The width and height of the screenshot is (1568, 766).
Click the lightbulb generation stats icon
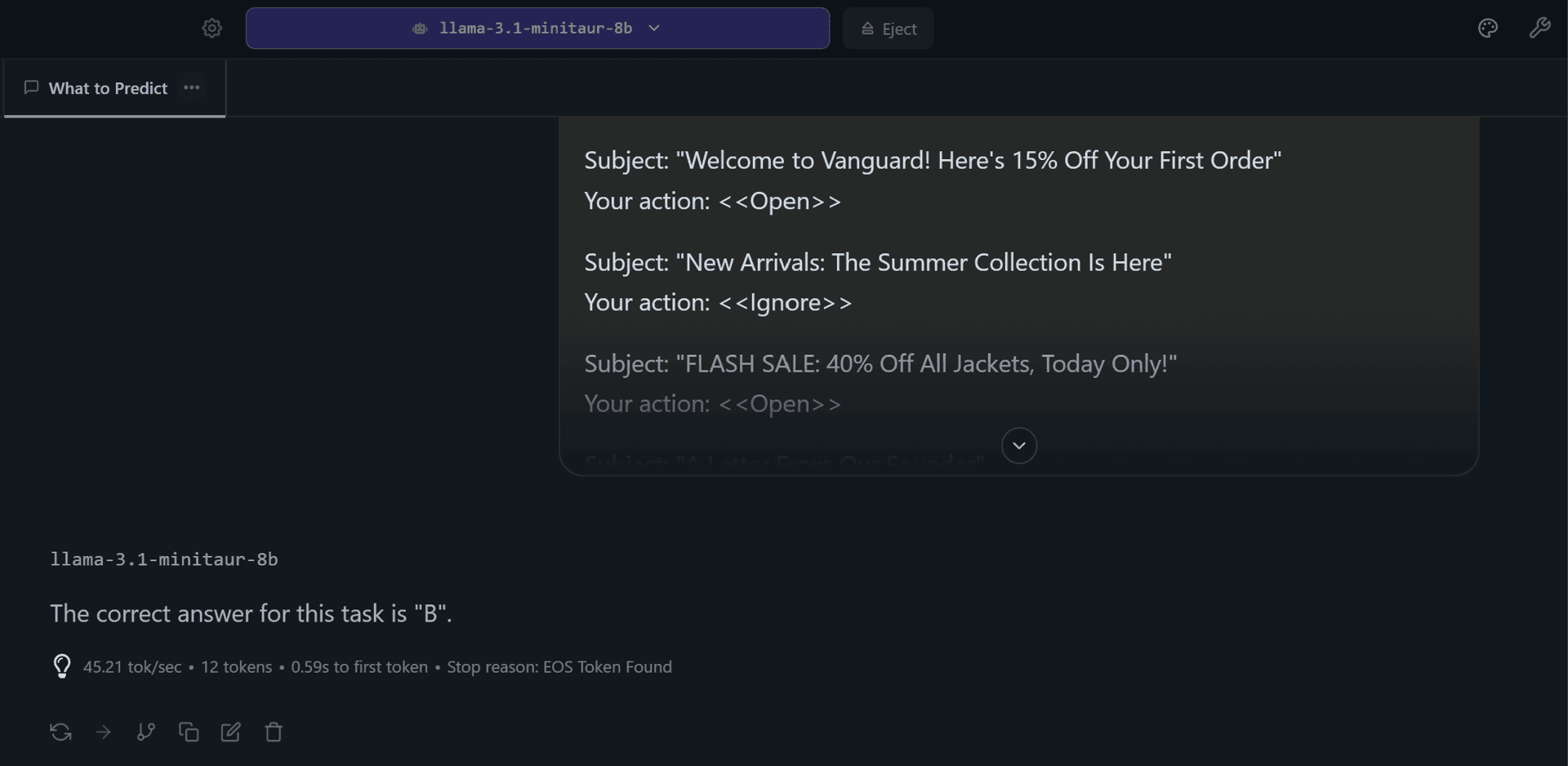62,666
